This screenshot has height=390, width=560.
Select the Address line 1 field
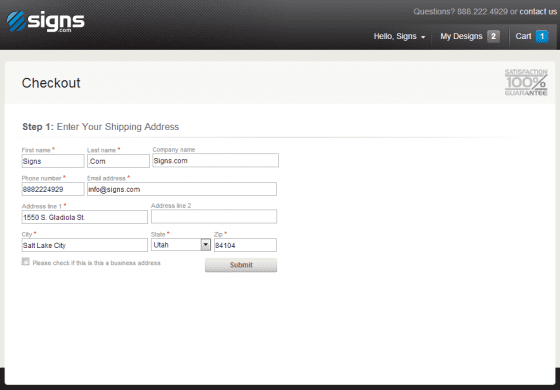pyautogui.click(x=85, y=217)
